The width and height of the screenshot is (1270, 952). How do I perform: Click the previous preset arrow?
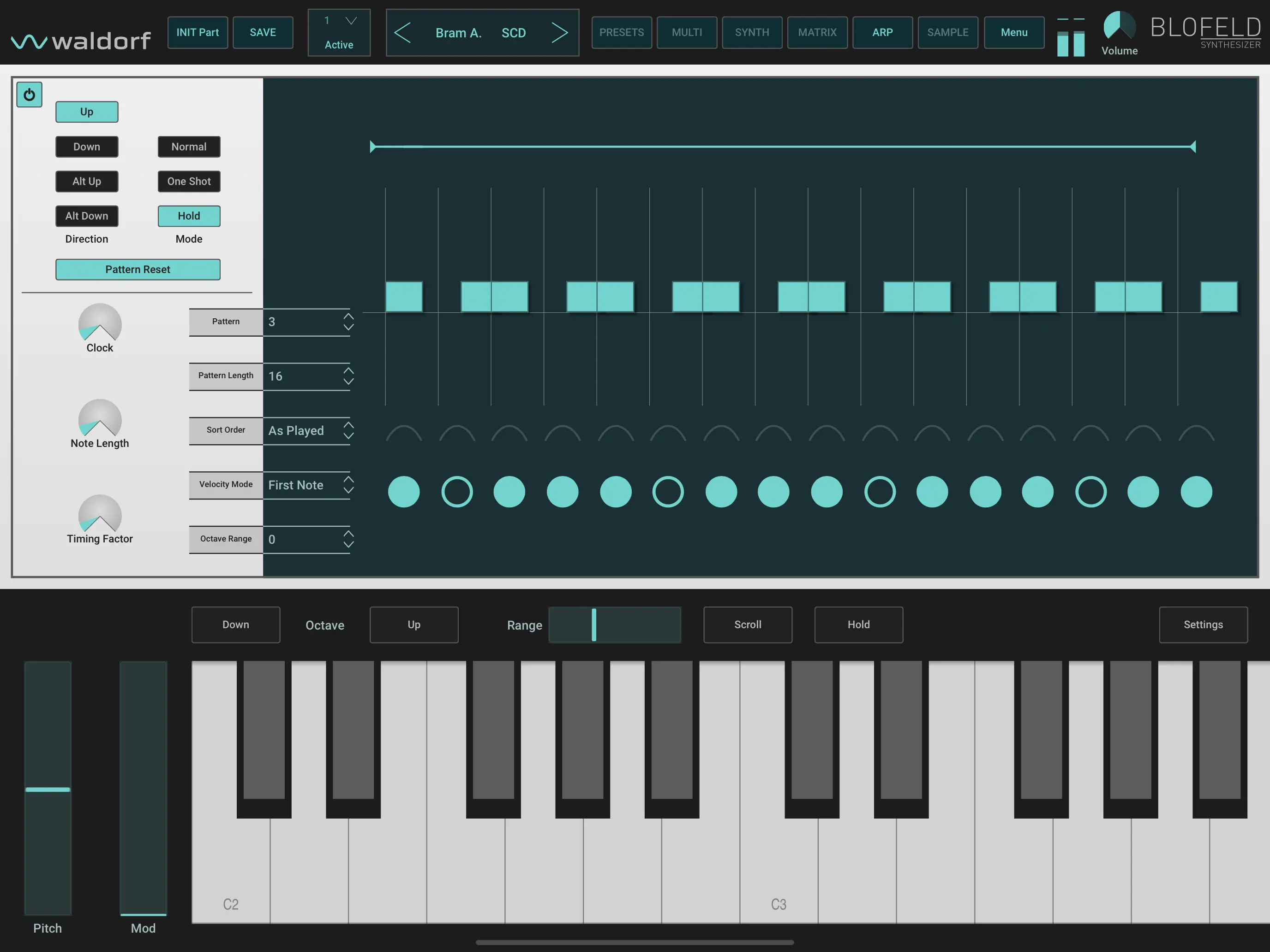coord(404,32)
